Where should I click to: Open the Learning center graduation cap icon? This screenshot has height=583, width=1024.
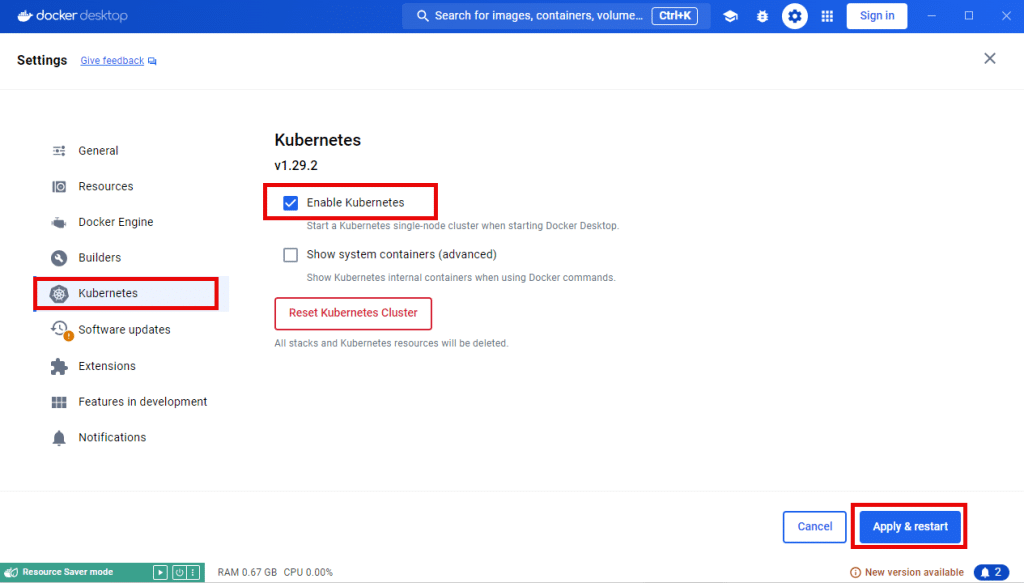(x=730, y=16)
